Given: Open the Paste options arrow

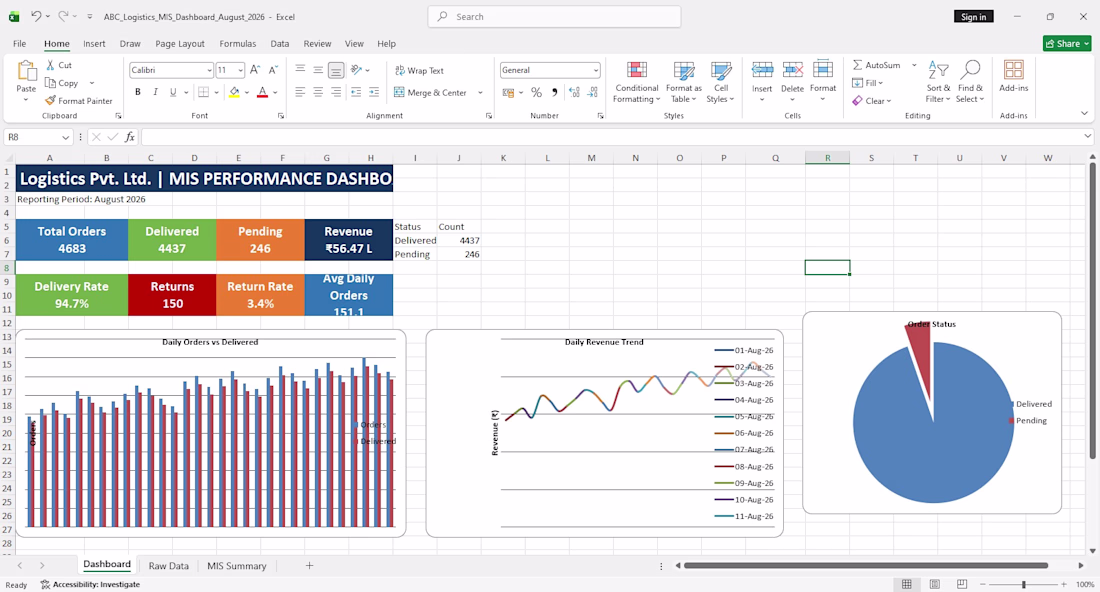Looking at the screenshot, I should 26,100.
